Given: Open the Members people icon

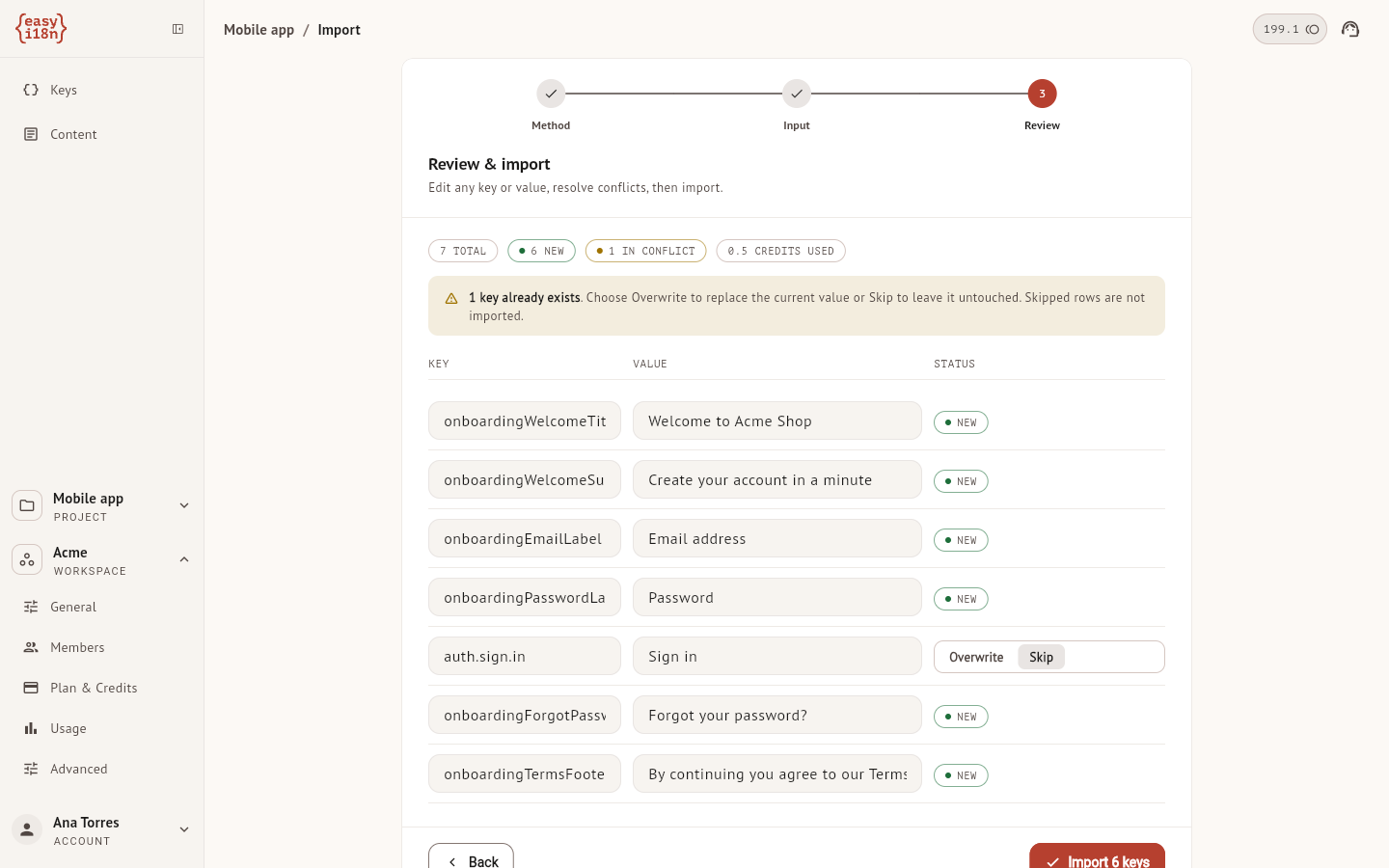Looking at the screenshot, I should pyautogui.click(x=31, y=647).
